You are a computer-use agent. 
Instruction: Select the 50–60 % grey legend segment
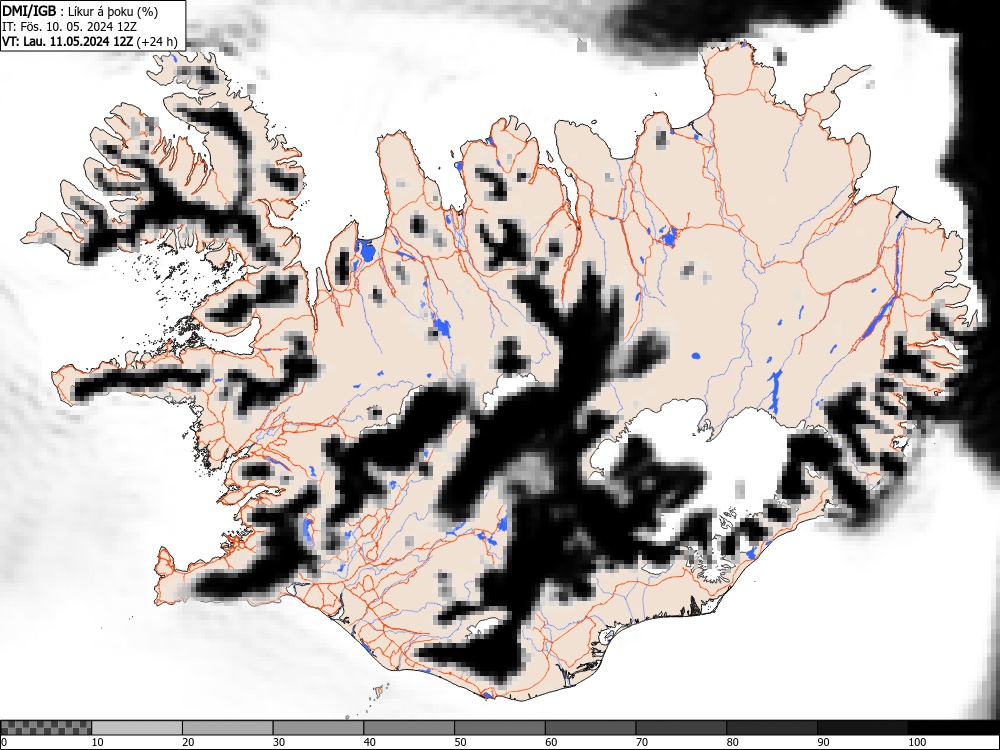499,728
